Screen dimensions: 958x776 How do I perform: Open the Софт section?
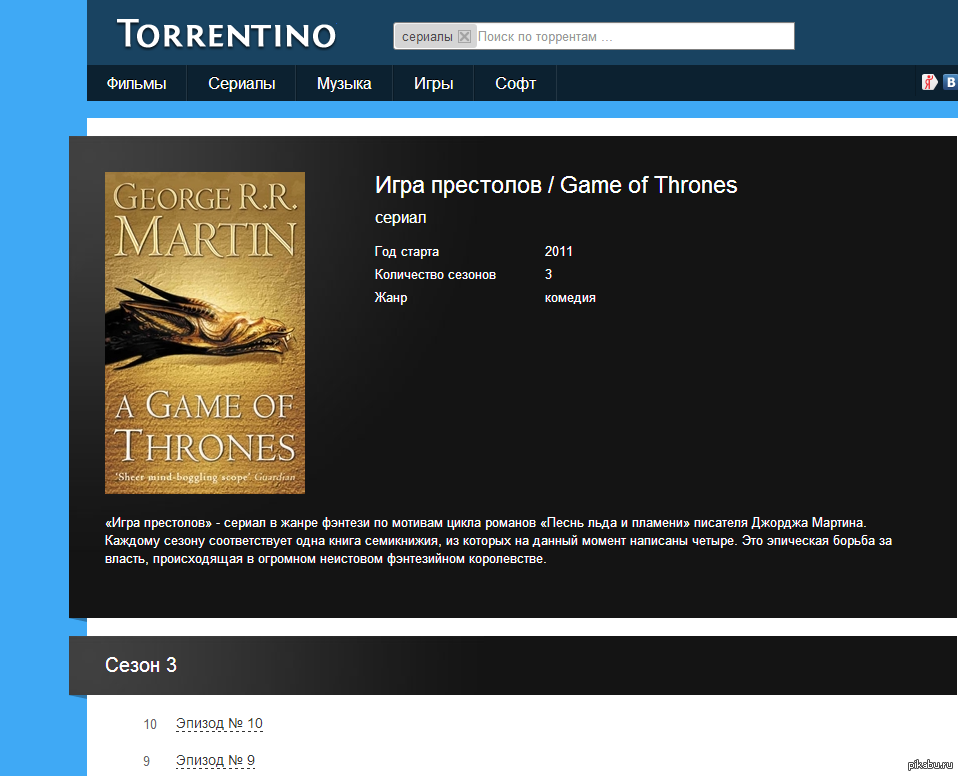click(515, 84)
